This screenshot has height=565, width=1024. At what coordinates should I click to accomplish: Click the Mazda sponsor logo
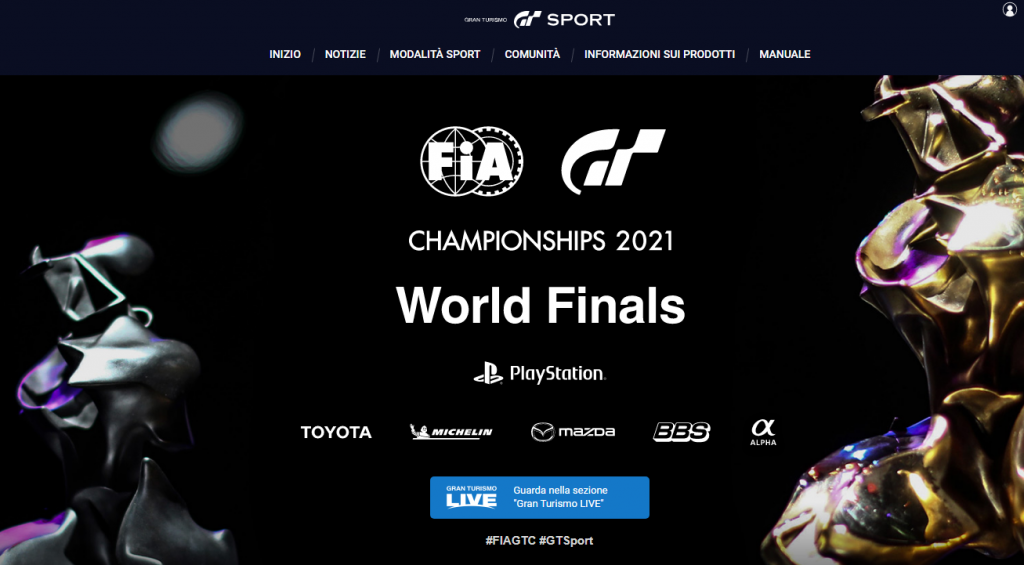573,432
